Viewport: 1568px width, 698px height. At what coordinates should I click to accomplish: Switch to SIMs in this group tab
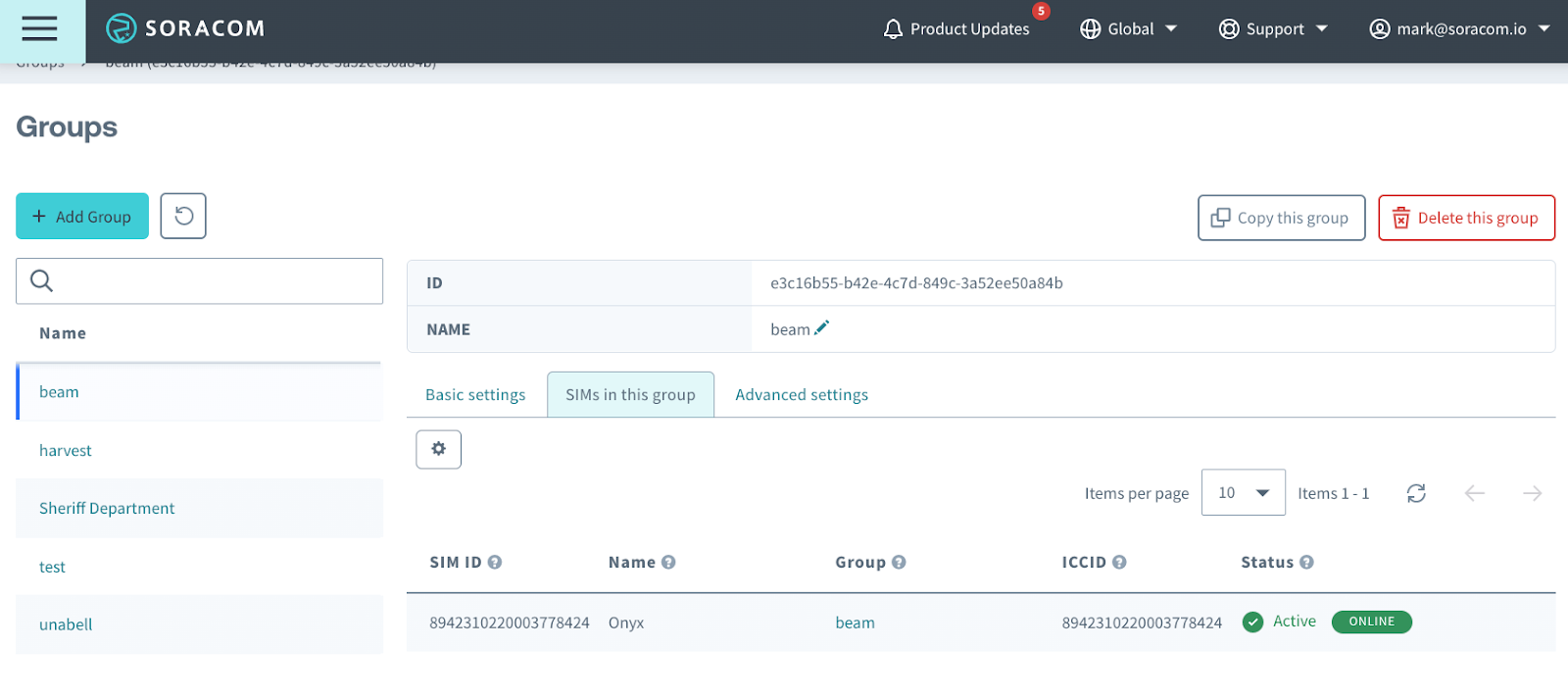tap(630, 395)
